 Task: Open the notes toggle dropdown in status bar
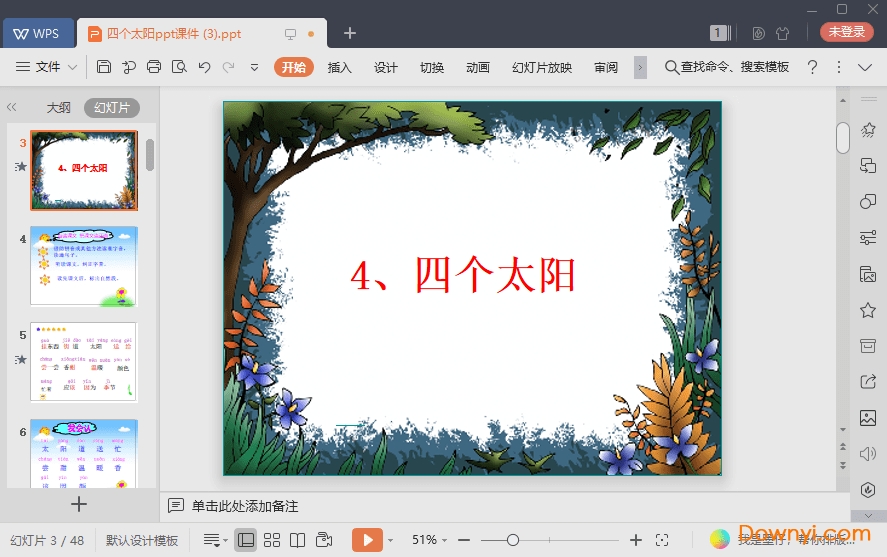216,541
